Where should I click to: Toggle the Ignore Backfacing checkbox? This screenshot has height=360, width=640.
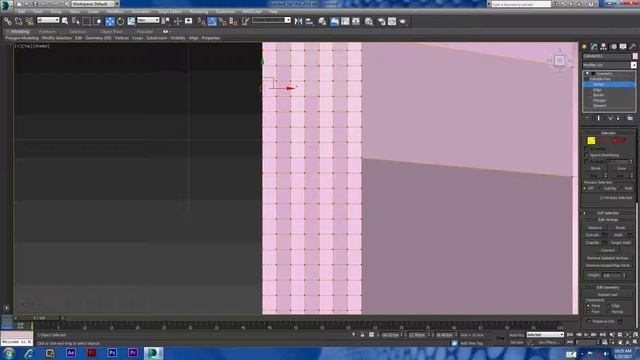587,155
